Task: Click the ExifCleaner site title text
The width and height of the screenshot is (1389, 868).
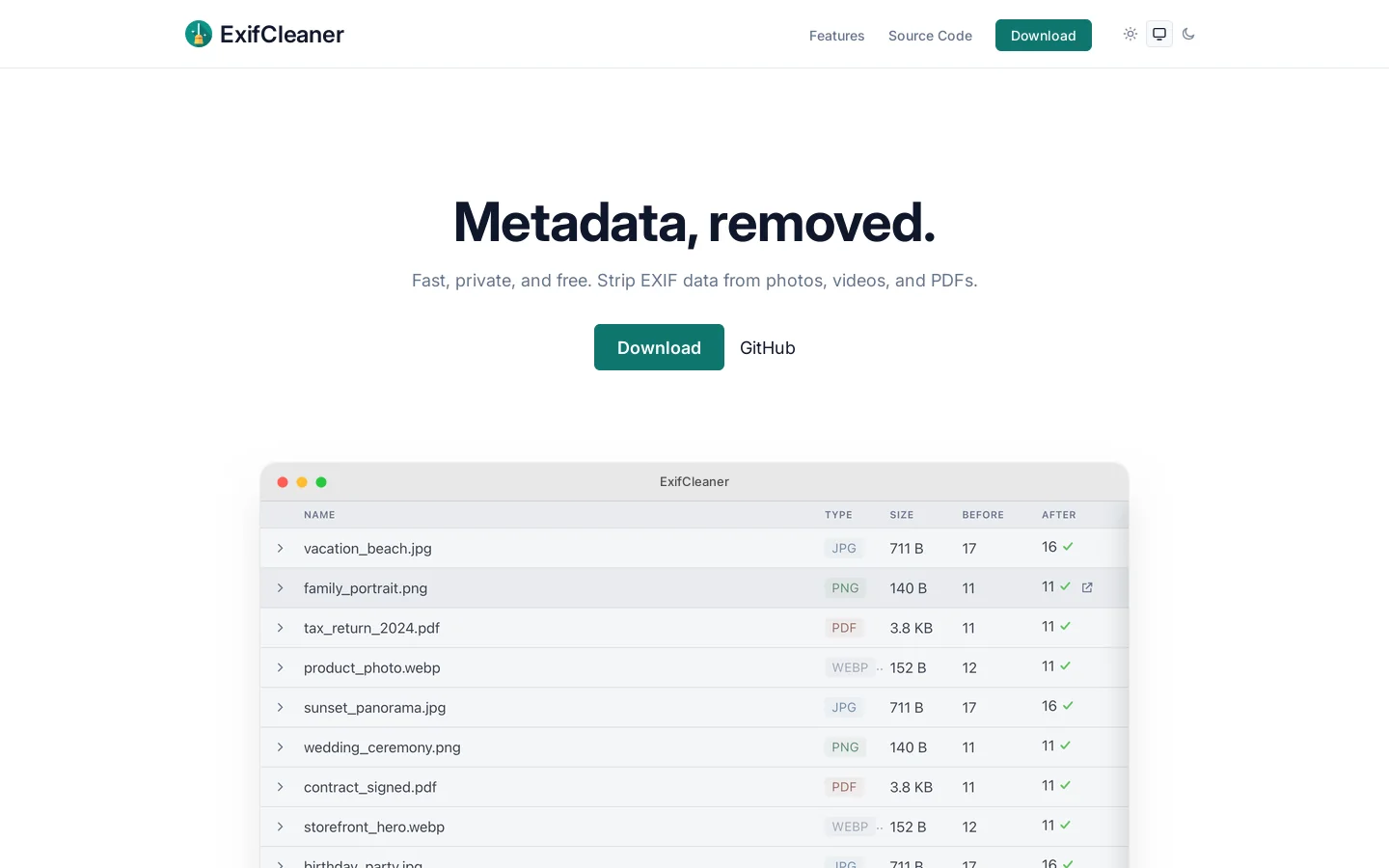Action: click(282, 35)
